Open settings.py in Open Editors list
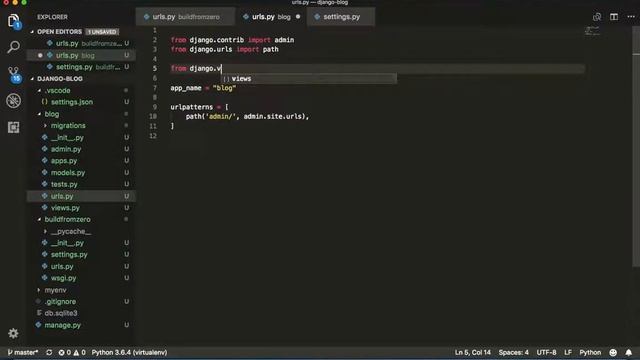Viewport: 640px width, 360px height. (82, 67)
